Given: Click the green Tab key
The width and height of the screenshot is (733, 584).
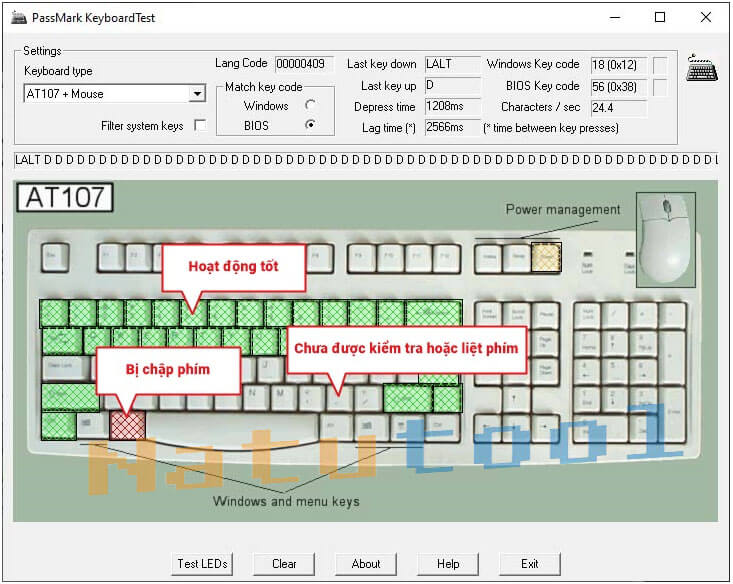Looking at the screenshot, I should click(62, 341).
